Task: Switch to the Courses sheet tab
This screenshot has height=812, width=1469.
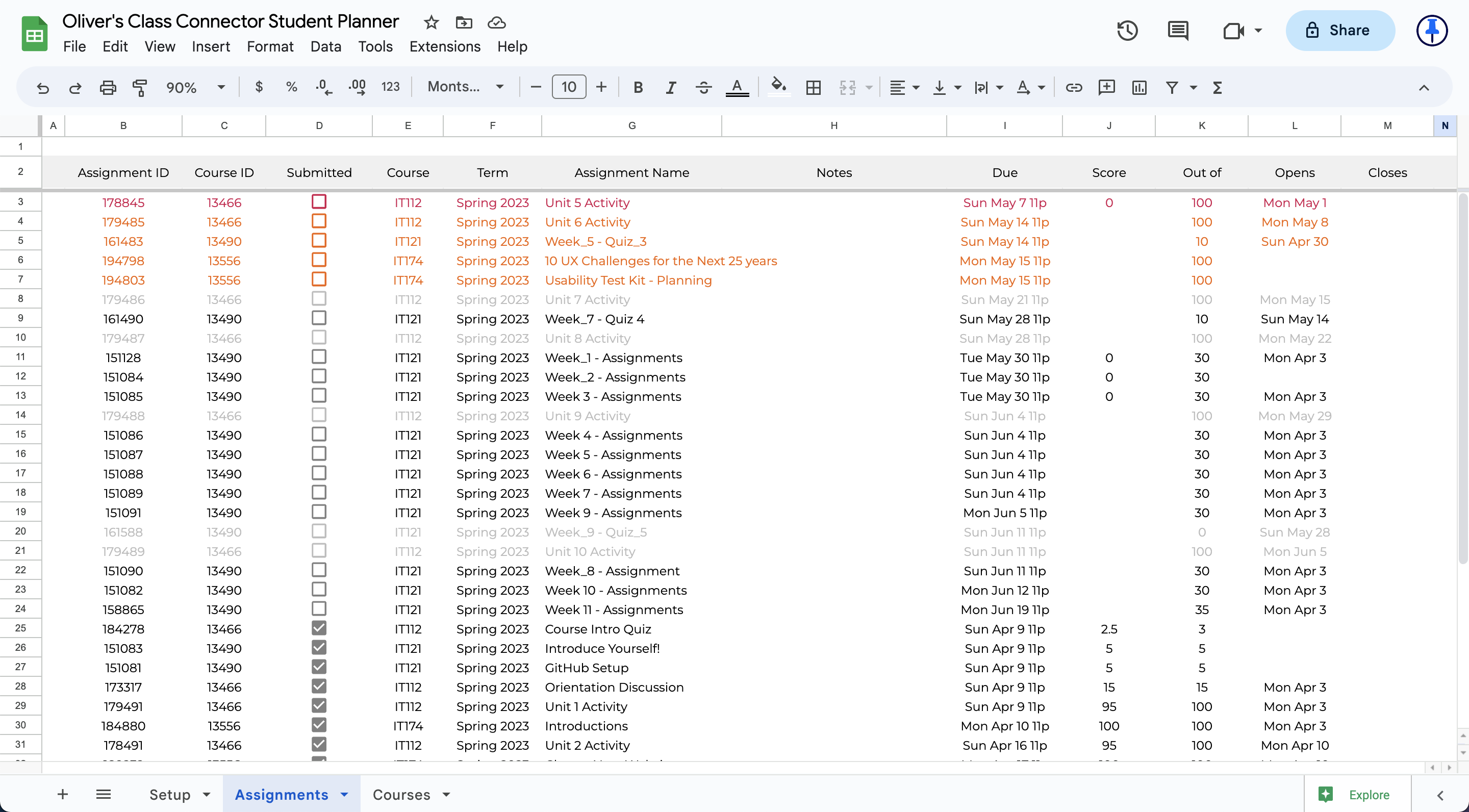Action: (x=401, y=794)
